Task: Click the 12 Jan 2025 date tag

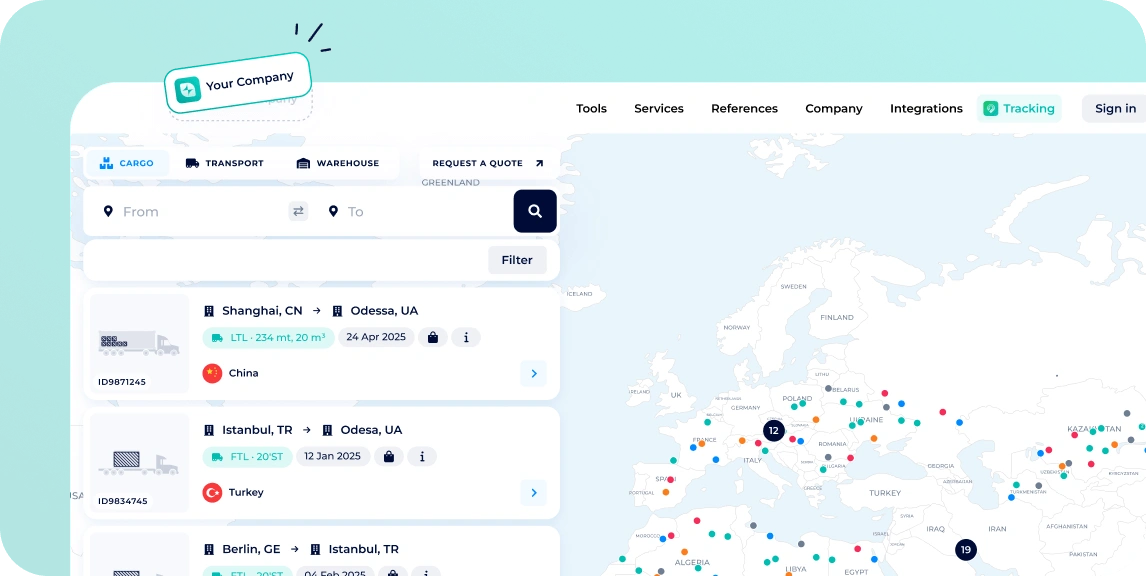Action: pyautogui.click(x=333, y=457)
